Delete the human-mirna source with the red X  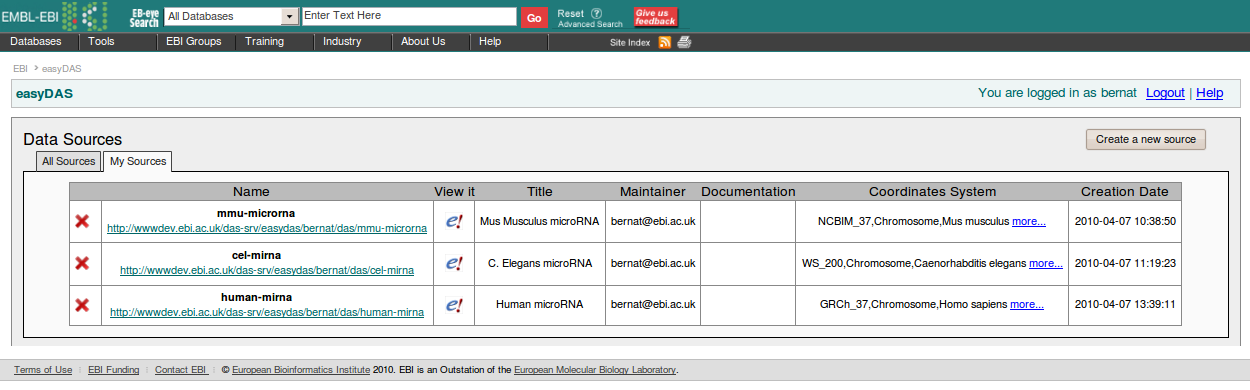(82, 304)
